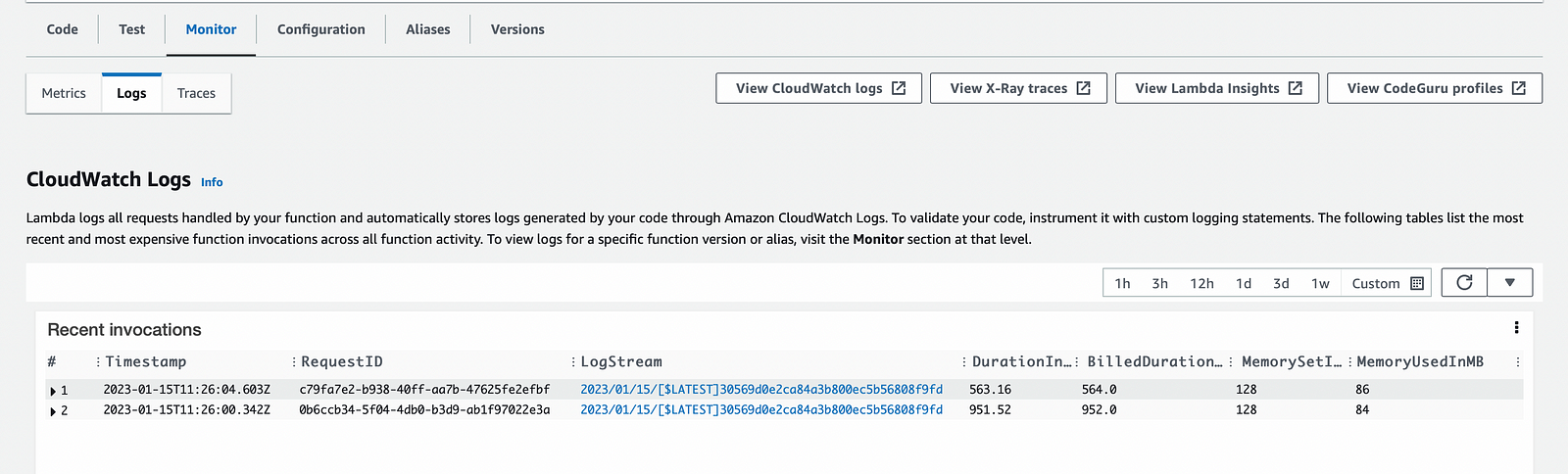Click the refresh logs icon button
This screenshot has width=1568, height=474.
coord(1464,283)
